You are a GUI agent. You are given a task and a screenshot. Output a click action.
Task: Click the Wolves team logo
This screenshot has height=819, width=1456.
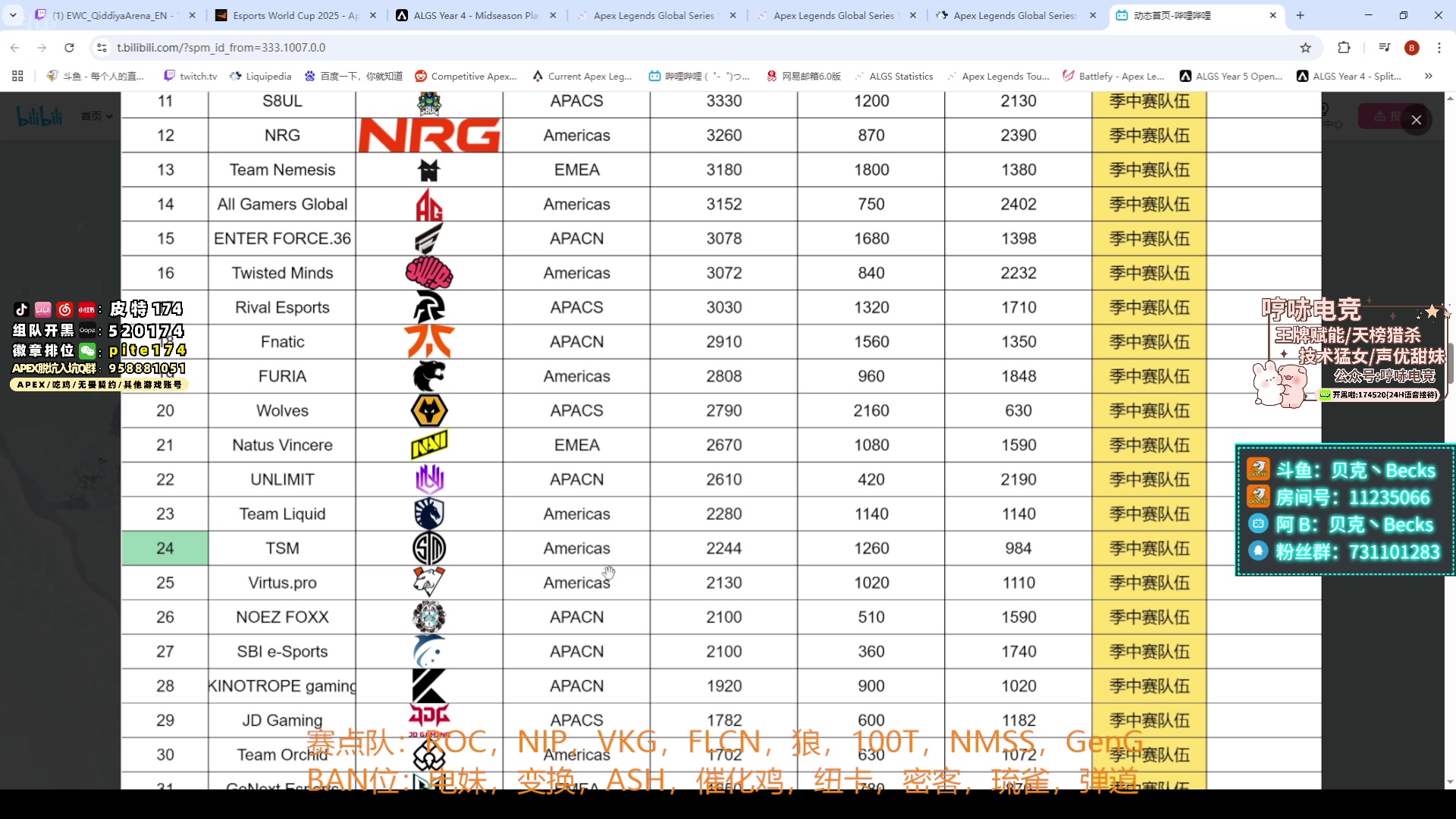[429, 410]
